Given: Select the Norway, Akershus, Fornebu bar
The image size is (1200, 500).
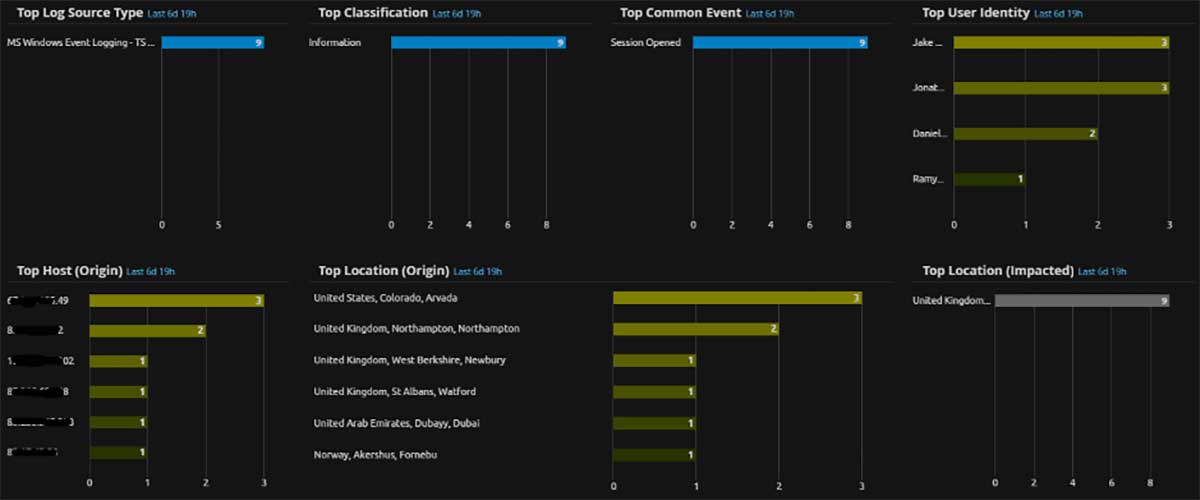Looking at the screenshot, I should coord(654,455).
